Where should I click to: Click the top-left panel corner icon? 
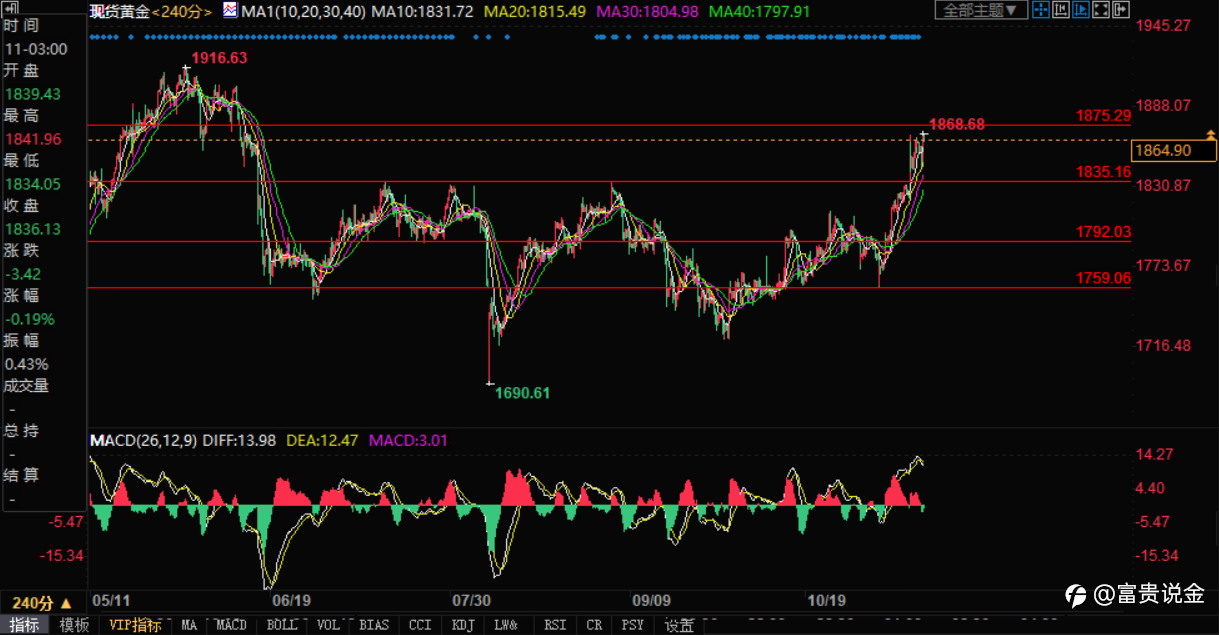coord(8,6)
